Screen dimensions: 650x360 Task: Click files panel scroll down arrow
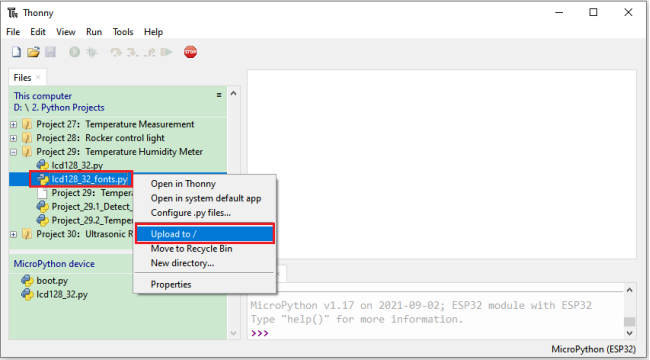point(233,333)
